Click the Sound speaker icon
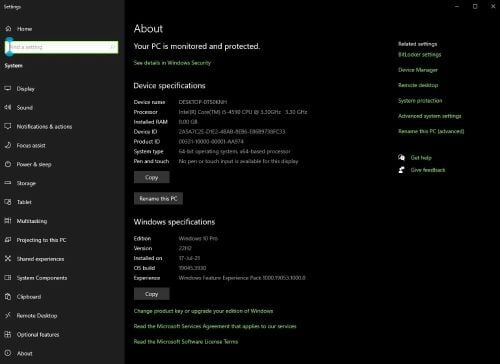Image resolution: width=500 pixels, height=364 pixels. [x=8, y=107]
